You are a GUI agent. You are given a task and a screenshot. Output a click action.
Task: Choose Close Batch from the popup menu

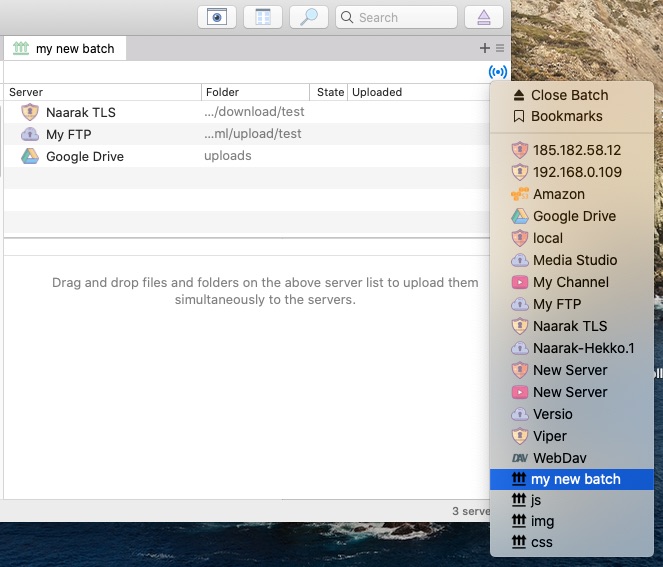pos(572,95)
